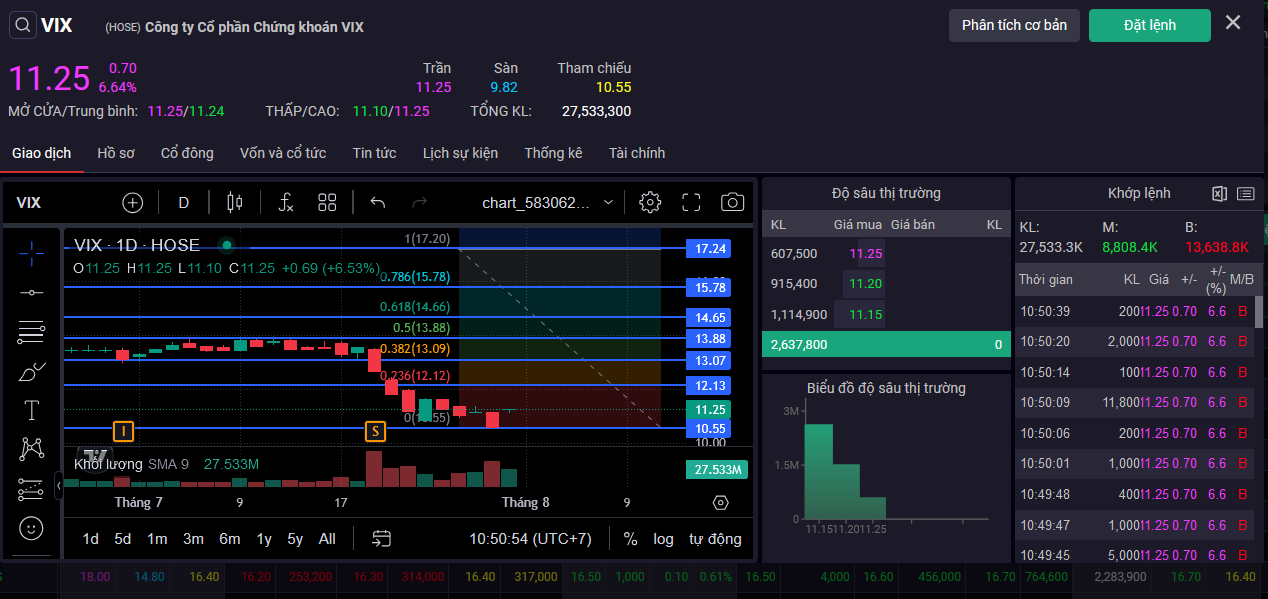Click Đặt lệnh order button

[1150, 25]
